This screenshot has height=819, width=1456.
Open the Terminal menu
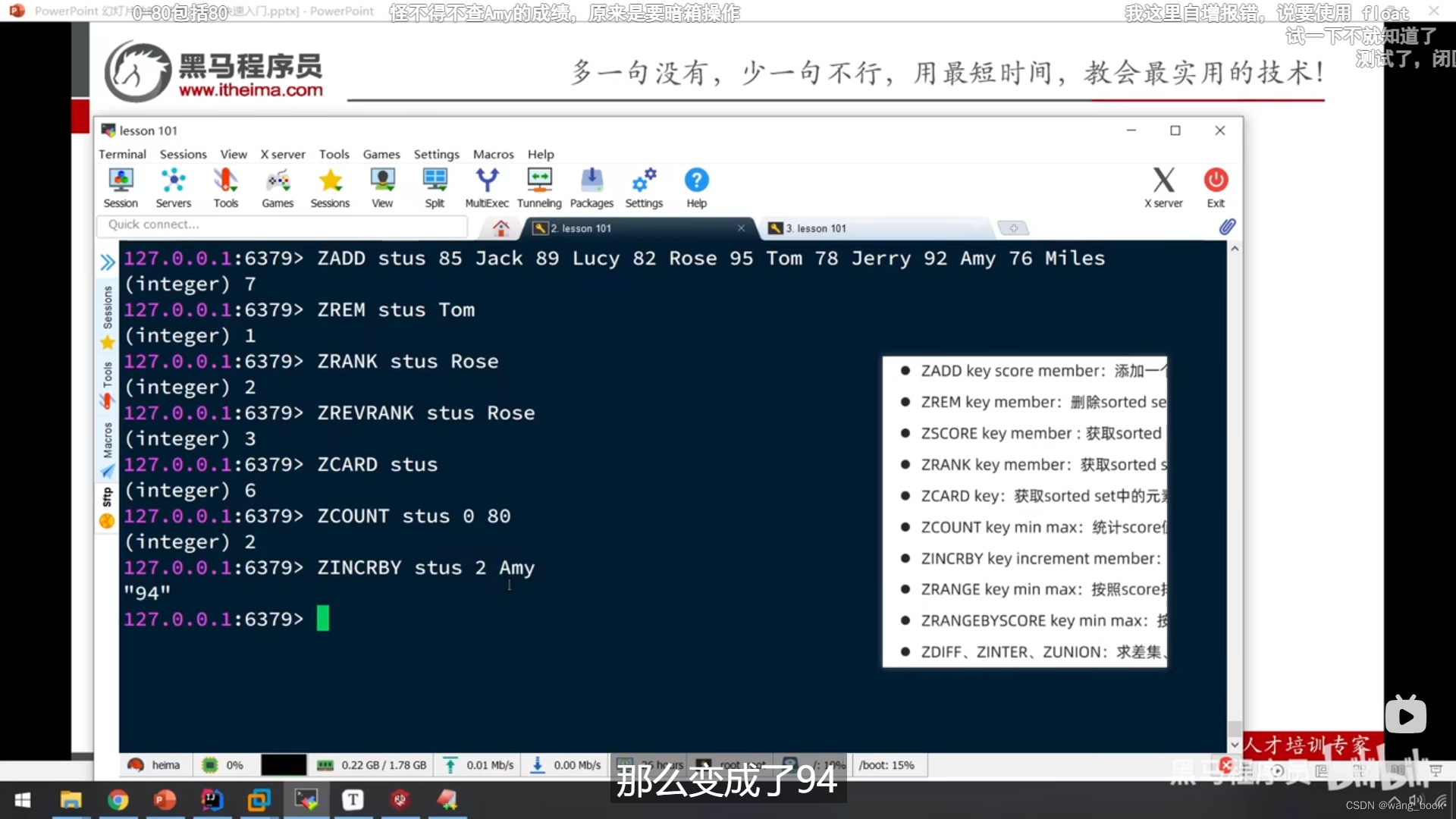(122, 154)
